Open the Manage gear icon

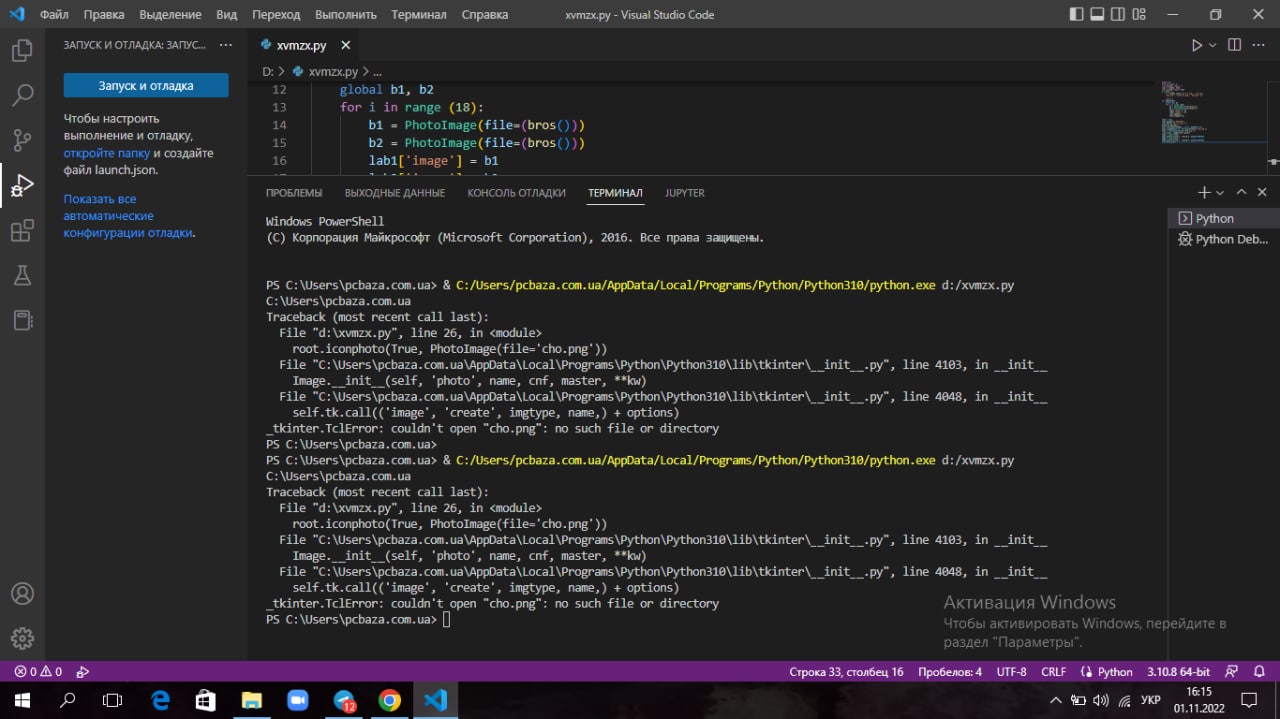(x=22, y=638)
